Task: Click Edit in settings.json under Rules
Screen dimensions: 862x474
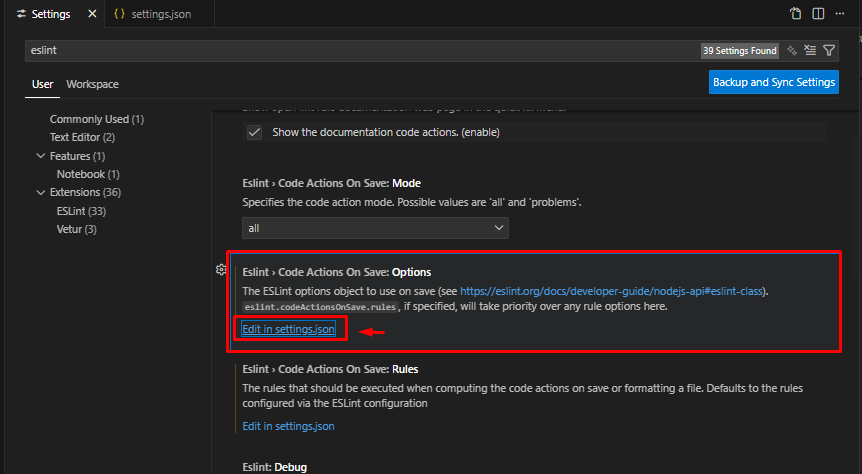Action: tap(289, 426)
